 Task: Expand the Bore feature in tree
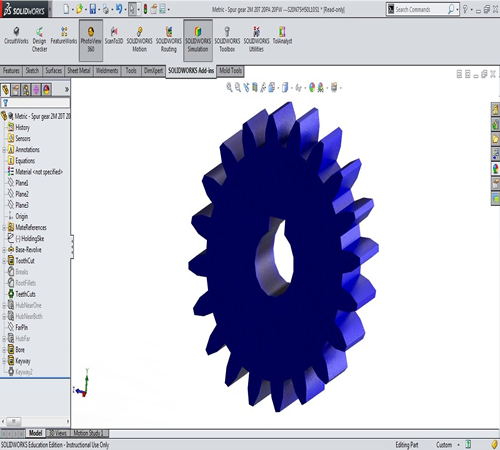click(4, 350)
